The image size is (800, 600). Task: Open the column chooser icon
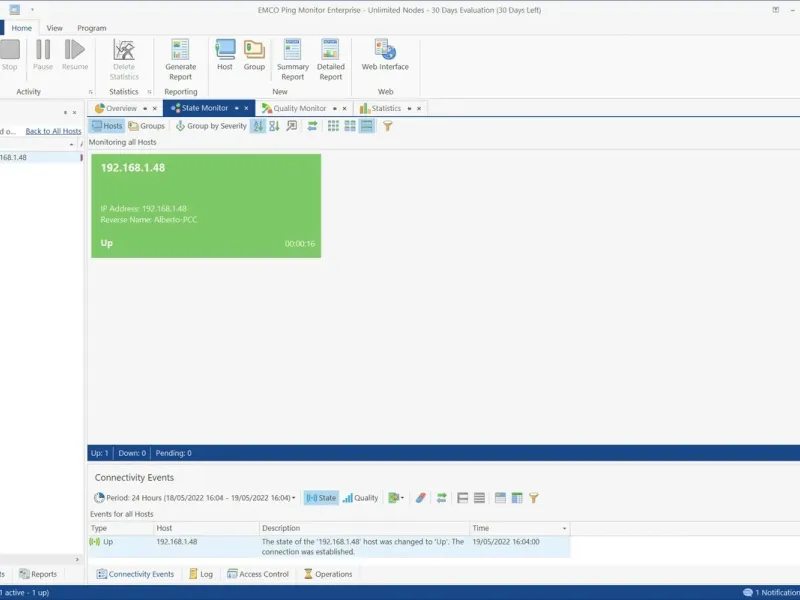click(517, 498)
